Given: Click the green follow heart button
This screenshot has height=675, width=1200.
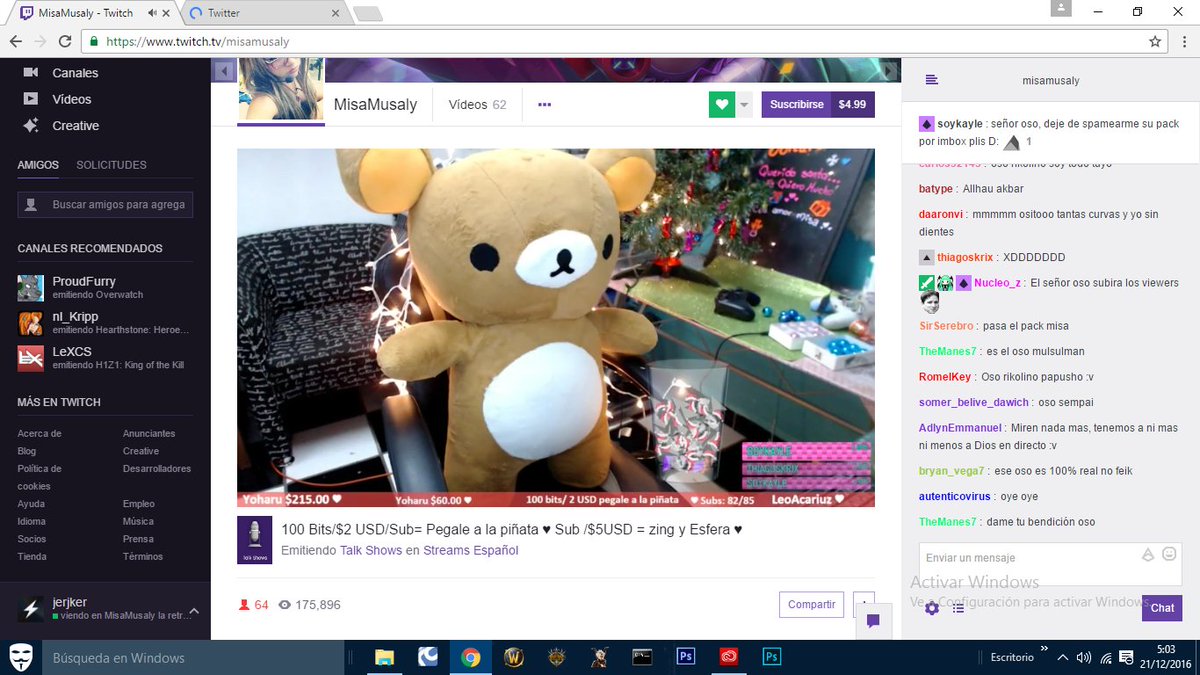Looking at the screenshot, I should pyautogui.click(x=722, y=104).
